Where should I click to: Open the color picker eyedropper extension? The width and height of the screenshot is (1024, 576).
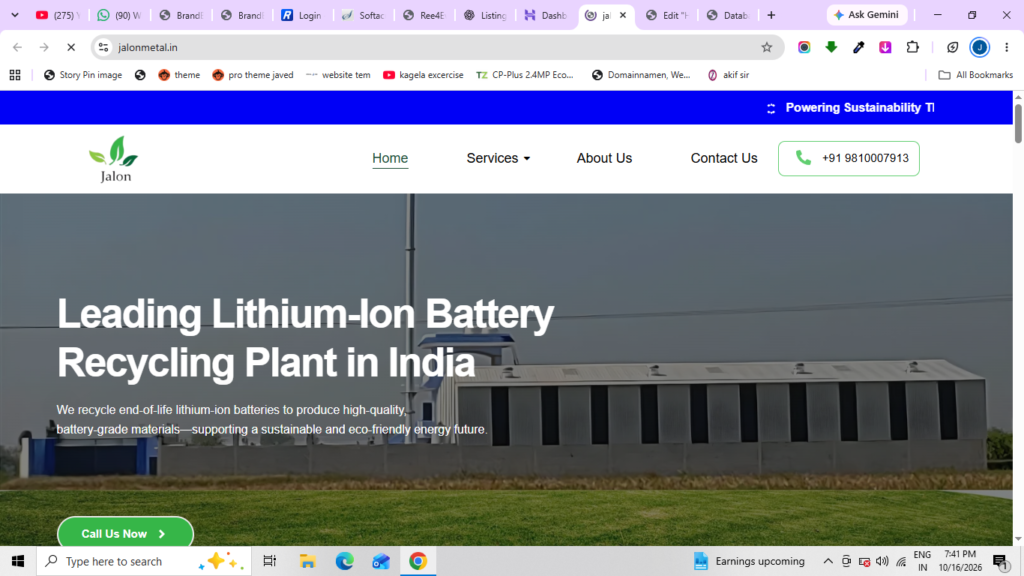858,47
